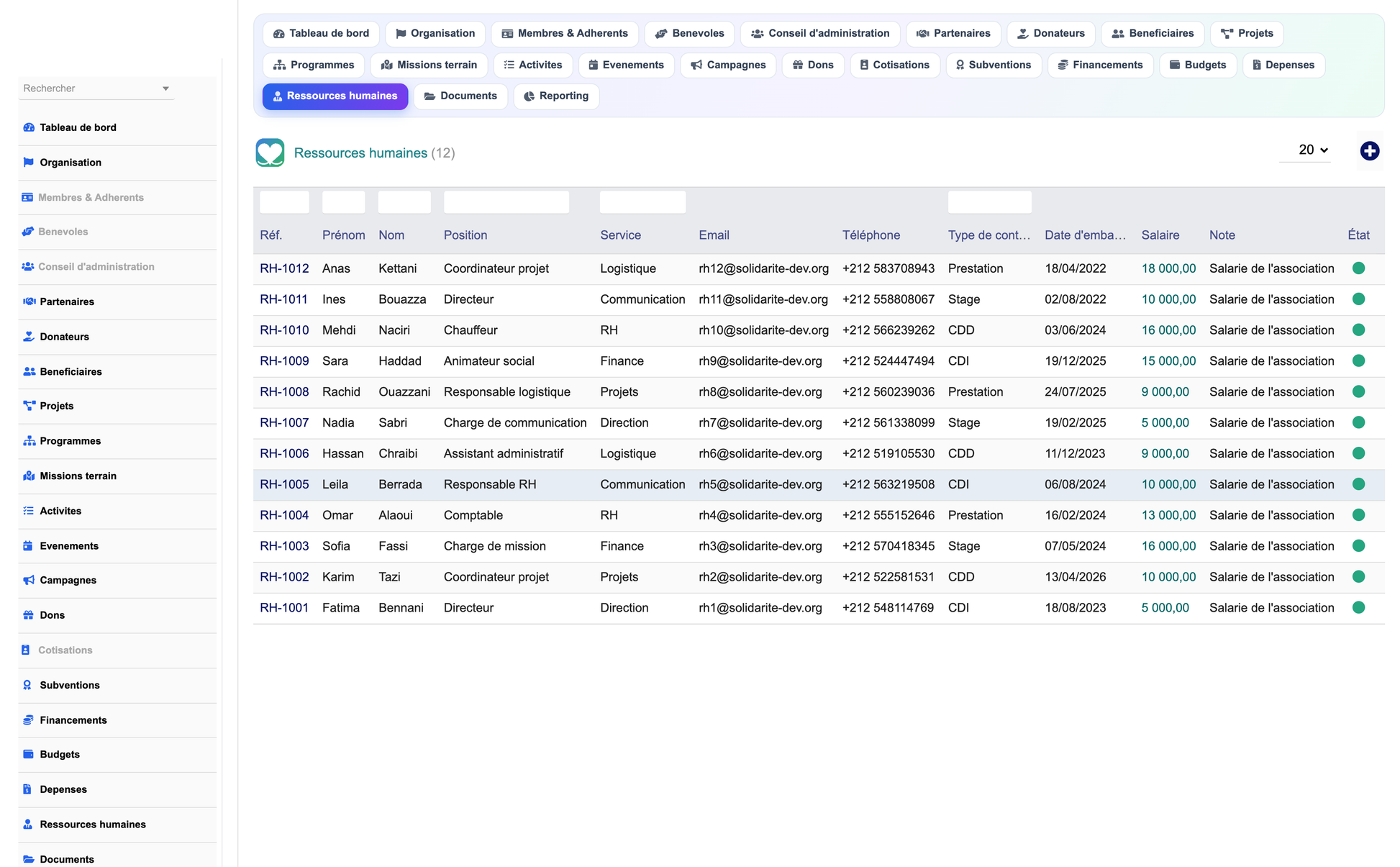Select the Subventions tab in top navigation
The height and width of the screenshot is (867, 1400).
coord(993,65)
